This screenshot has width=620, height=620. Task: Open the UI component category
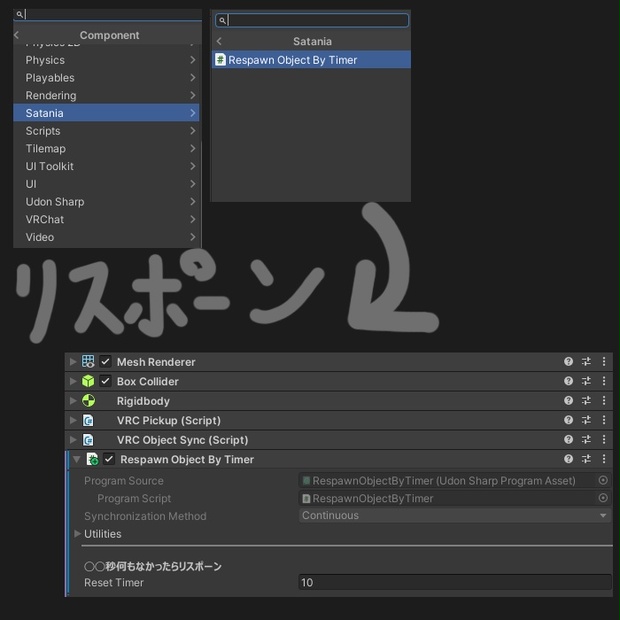pos(106,184)
